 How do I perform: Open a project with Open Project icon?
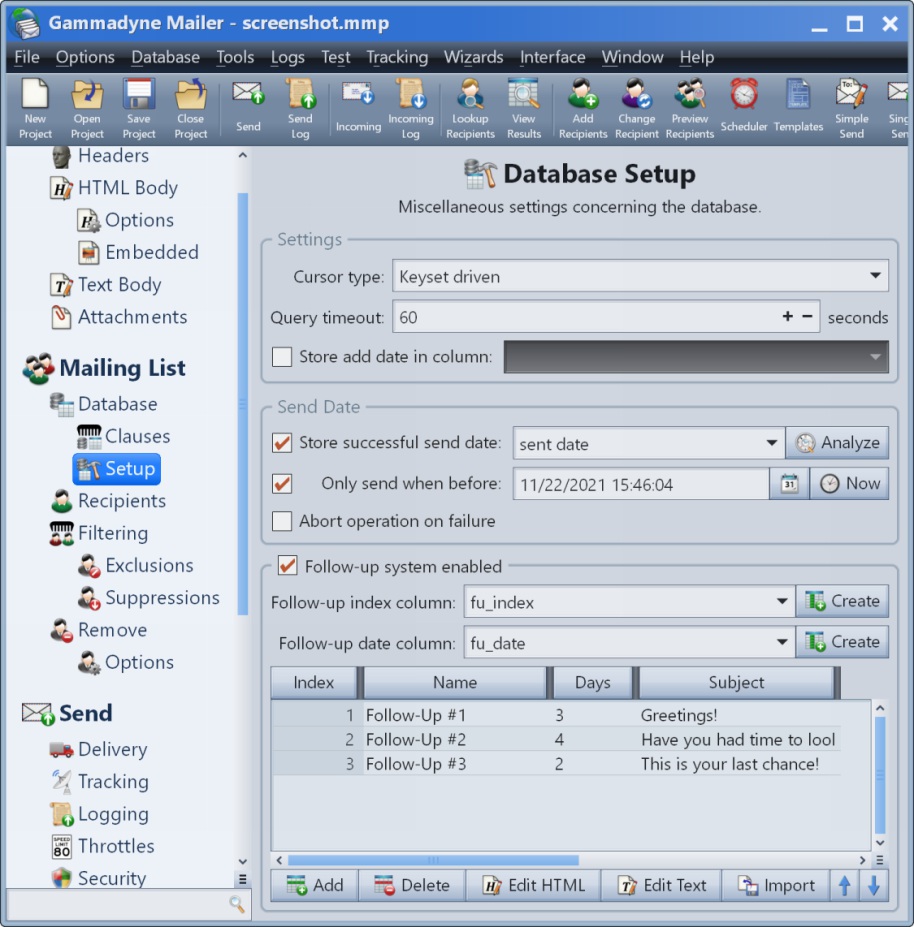click(87, 109)
